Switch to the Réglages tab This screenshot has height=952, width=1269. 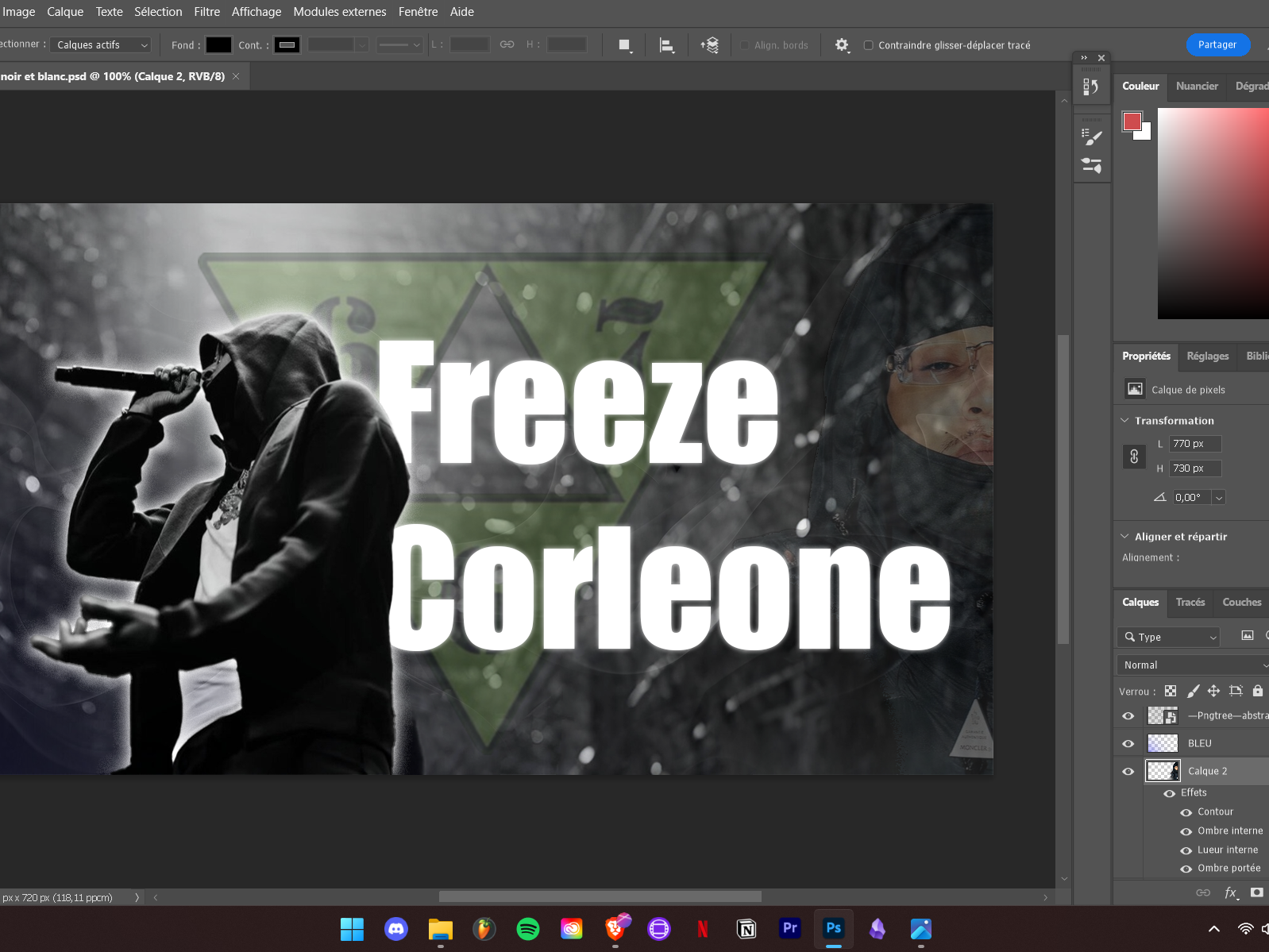pyautogui.click(x=1208, y=356)
